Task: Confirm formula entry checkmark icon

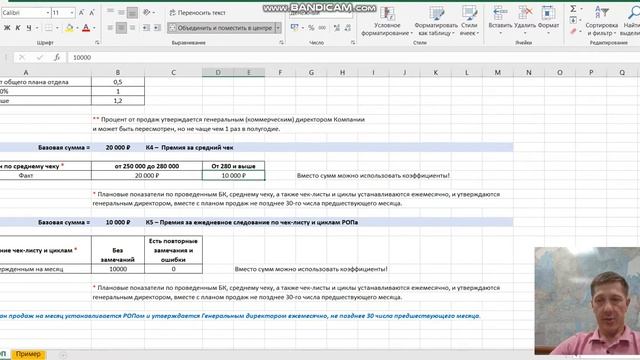Action: (x=40, y=58)
